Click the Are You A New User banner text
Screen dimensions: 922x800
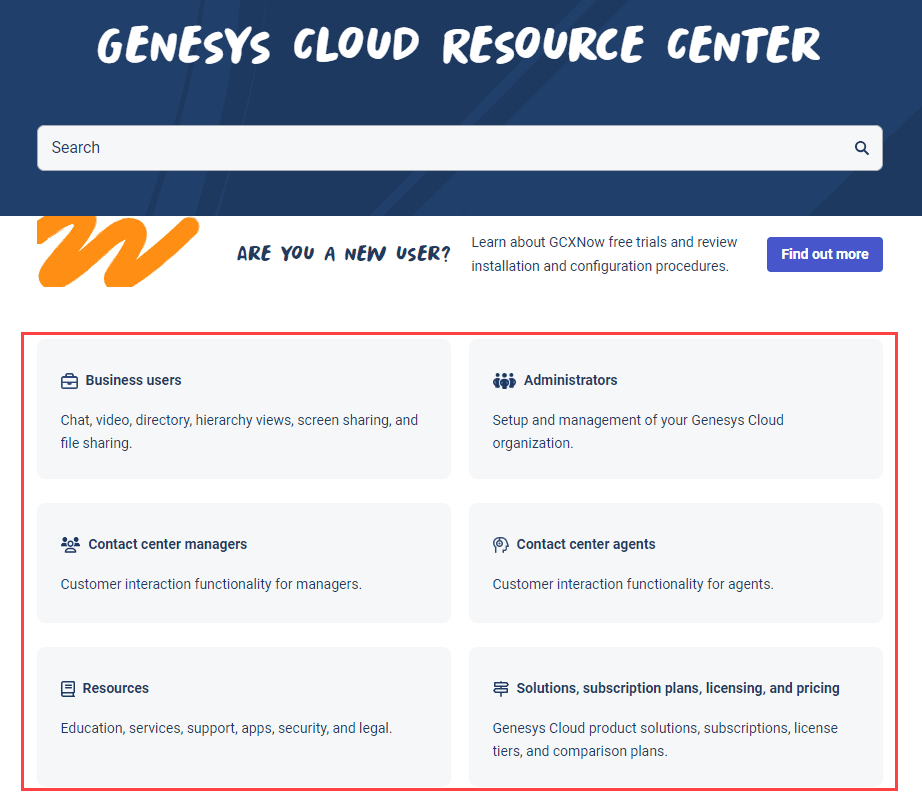(343, 253)
